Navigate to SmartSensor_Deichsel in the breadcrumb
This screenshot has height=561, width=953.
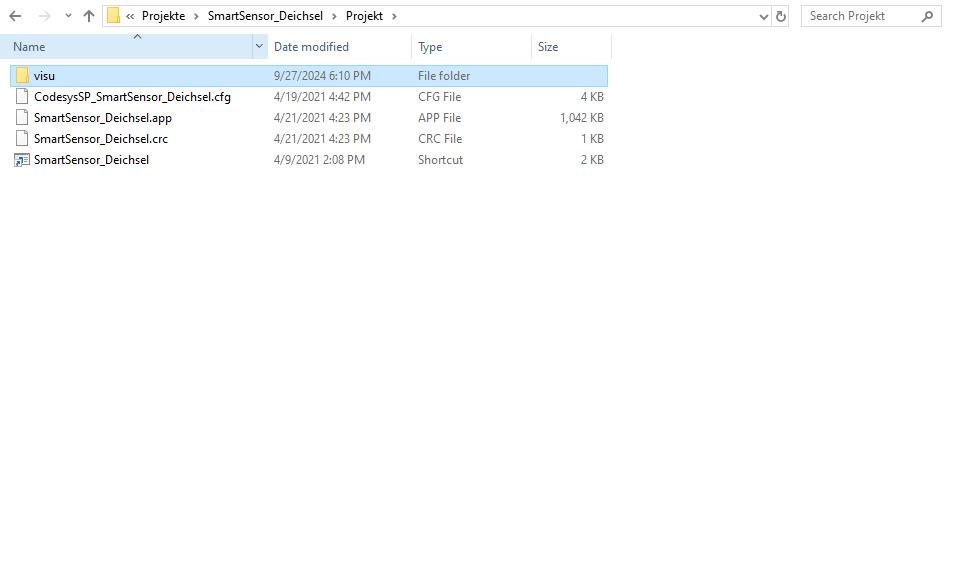[x=265, y=16]
